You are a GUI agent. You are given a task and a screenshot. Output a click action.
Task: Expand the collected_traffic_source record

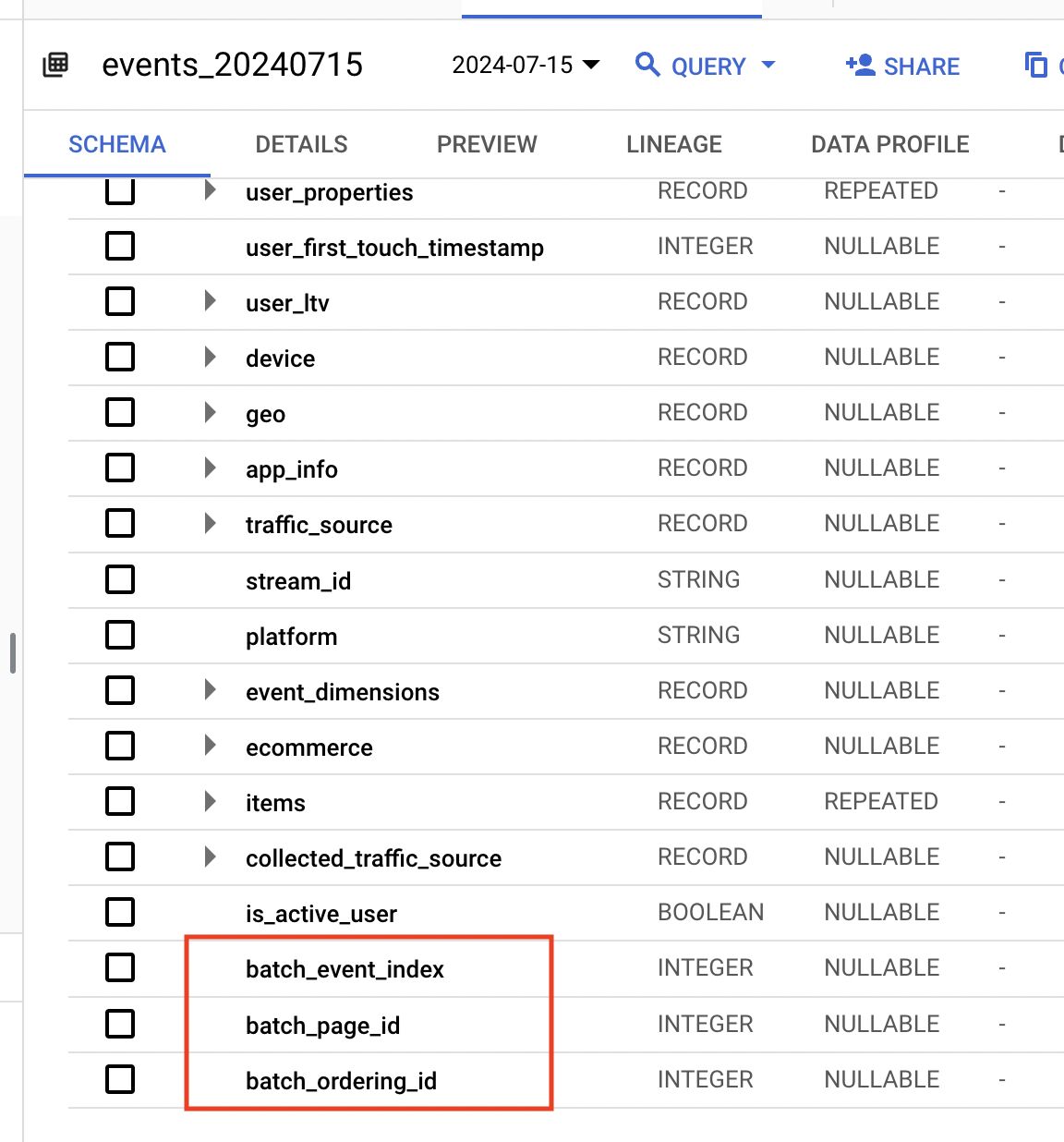(210, 857)
